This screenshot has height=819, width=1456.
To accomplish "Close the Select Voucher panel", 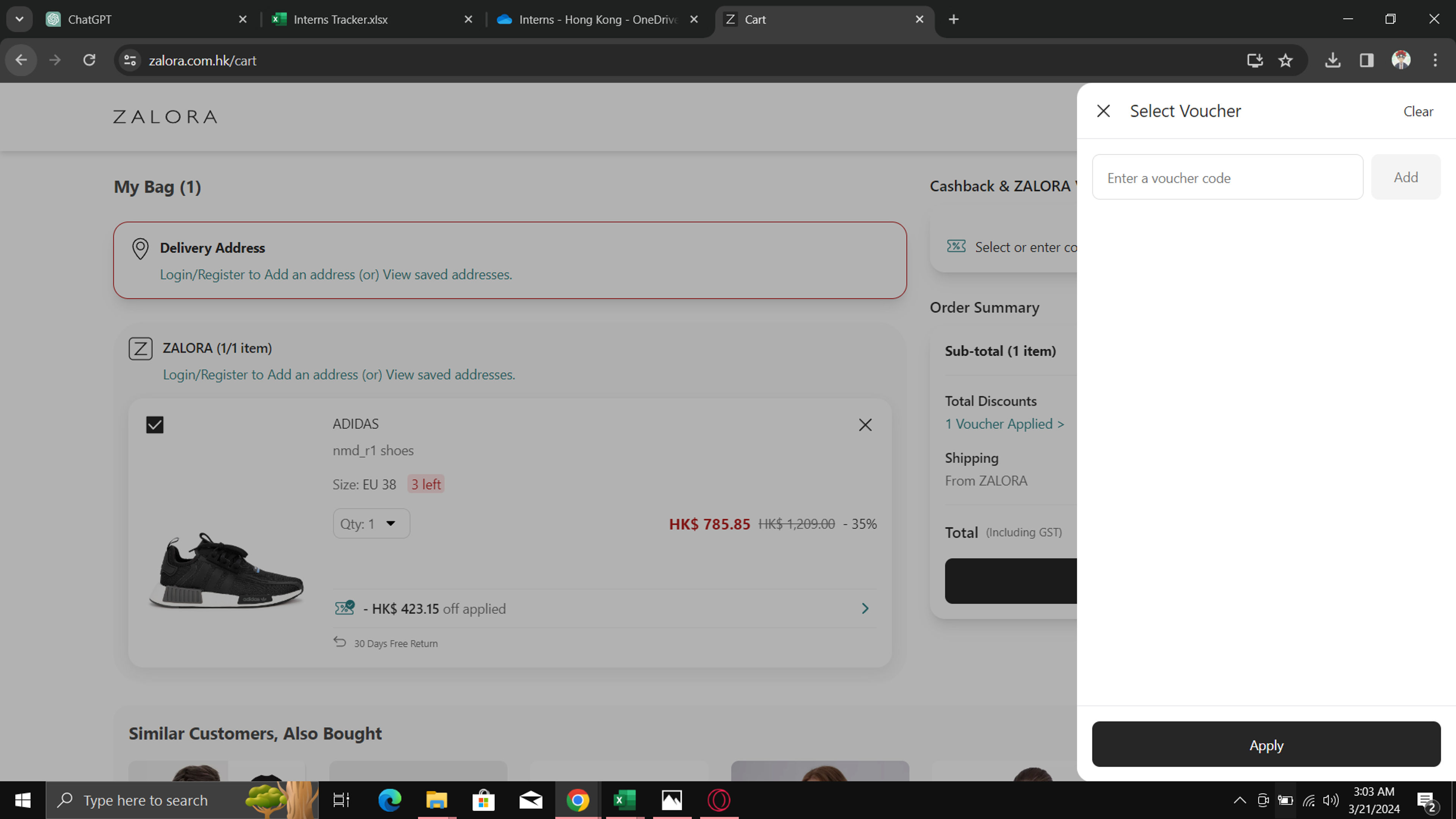I will (1103, 111).
